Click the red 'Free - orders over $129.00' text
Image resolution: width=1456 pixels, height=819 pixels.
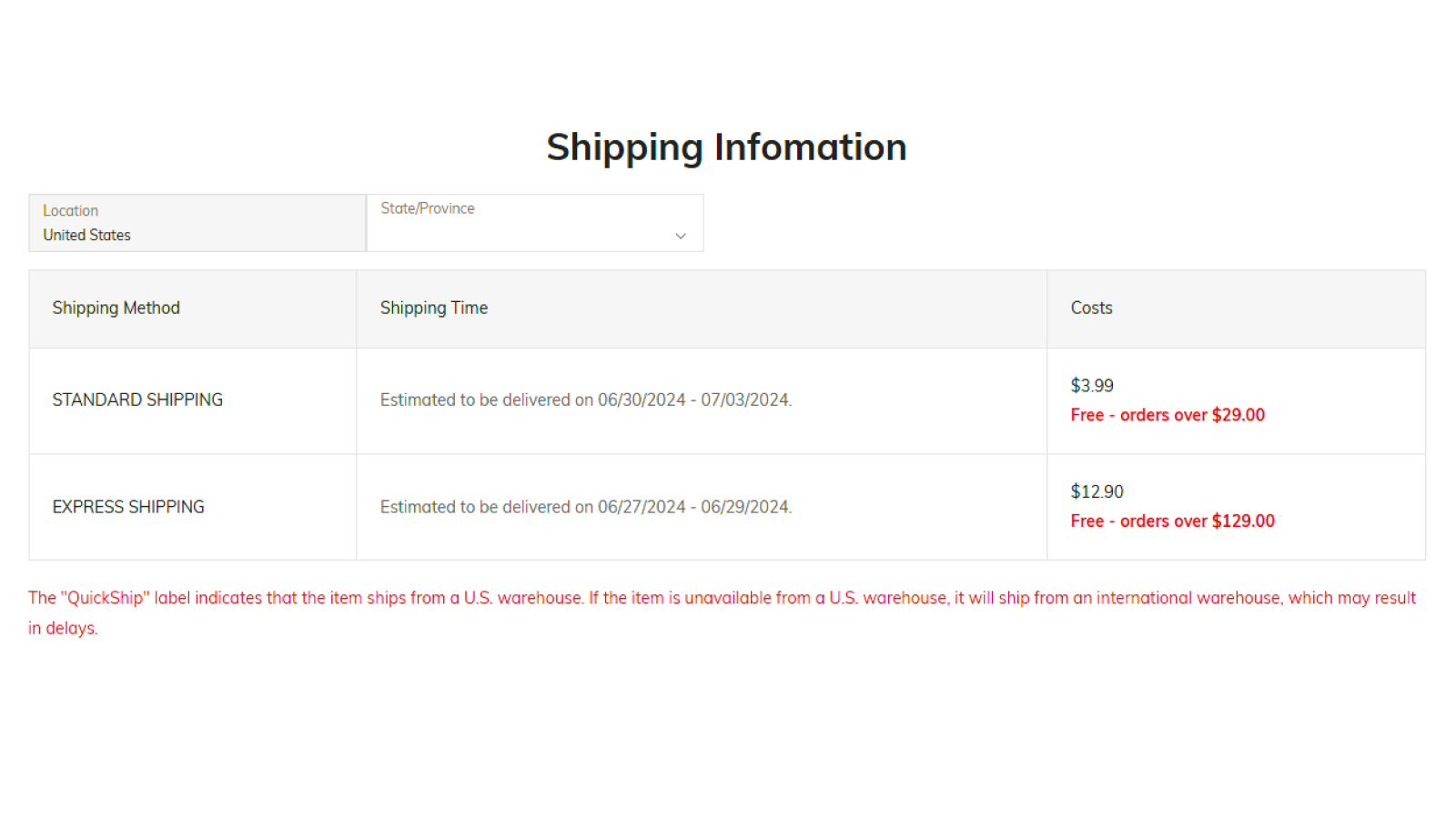coord(1172,521)
